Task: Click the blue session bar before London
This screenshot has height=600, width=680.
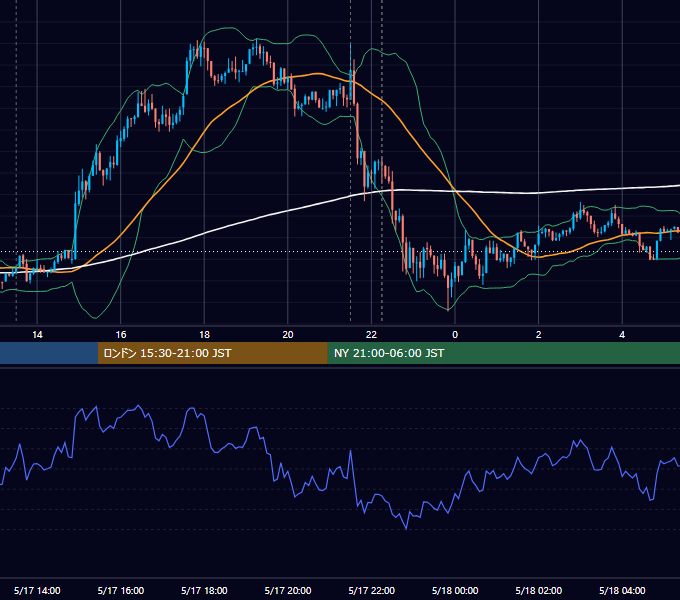Action: 49,353
